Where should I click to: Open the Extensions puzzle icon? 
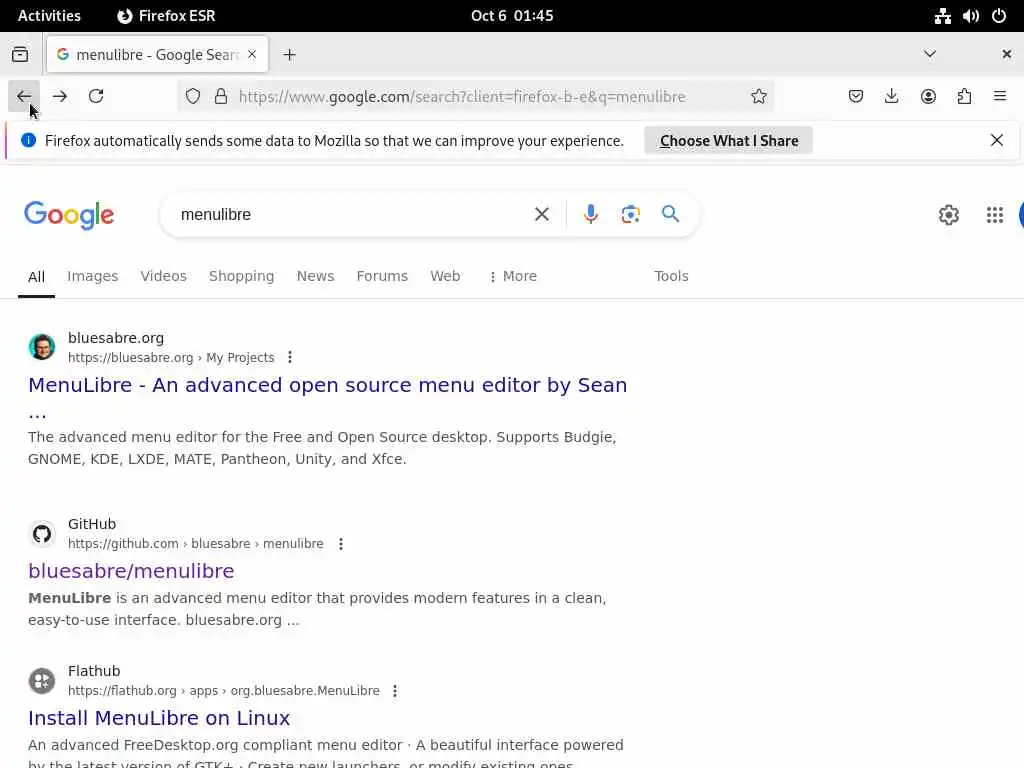(964, 97)
